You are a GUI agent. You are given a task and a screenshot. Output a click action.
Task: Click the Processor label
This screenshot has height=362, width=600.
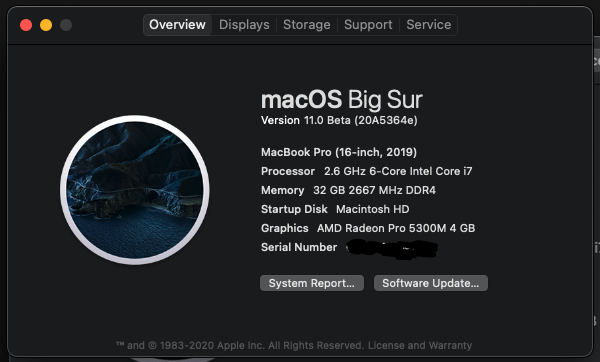(x=288, y=171)
